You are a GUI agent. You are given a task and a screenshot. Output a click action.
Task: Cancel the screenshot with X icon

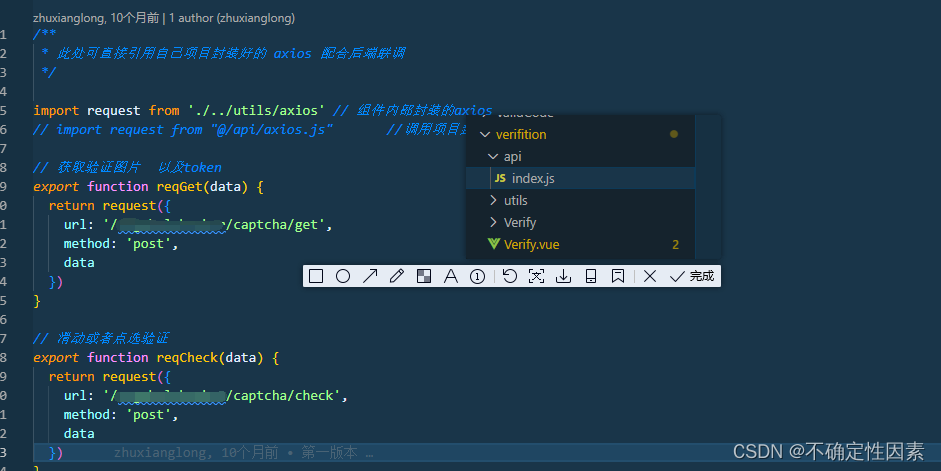(x=650, y=276)
